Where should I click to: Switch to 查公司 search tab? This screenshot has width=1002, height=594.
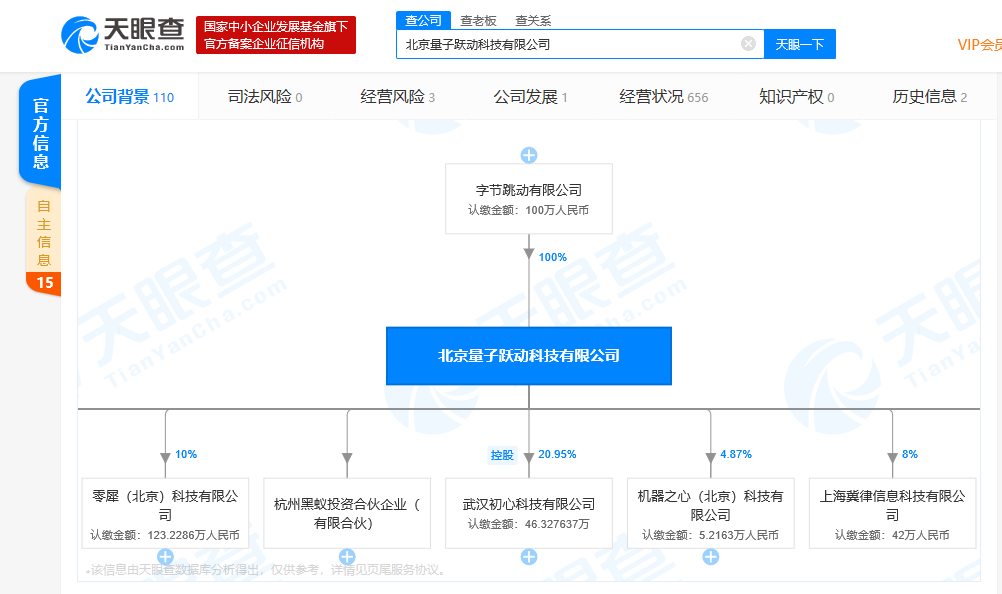423,20
